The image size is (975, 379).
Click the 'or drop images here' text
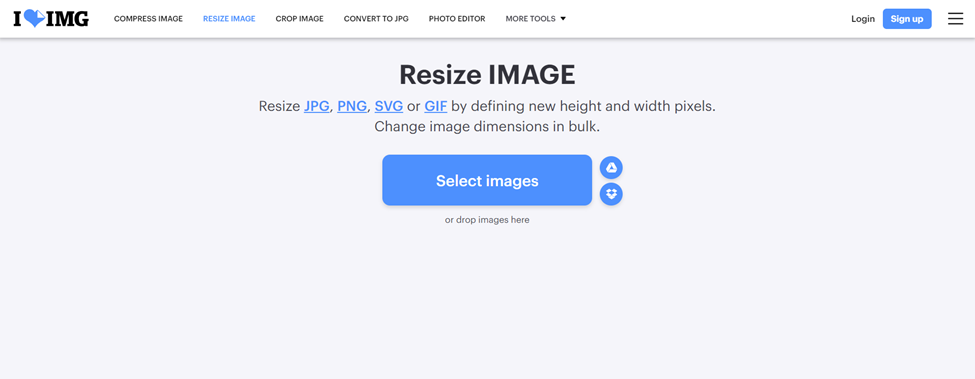tap(487, 220)
